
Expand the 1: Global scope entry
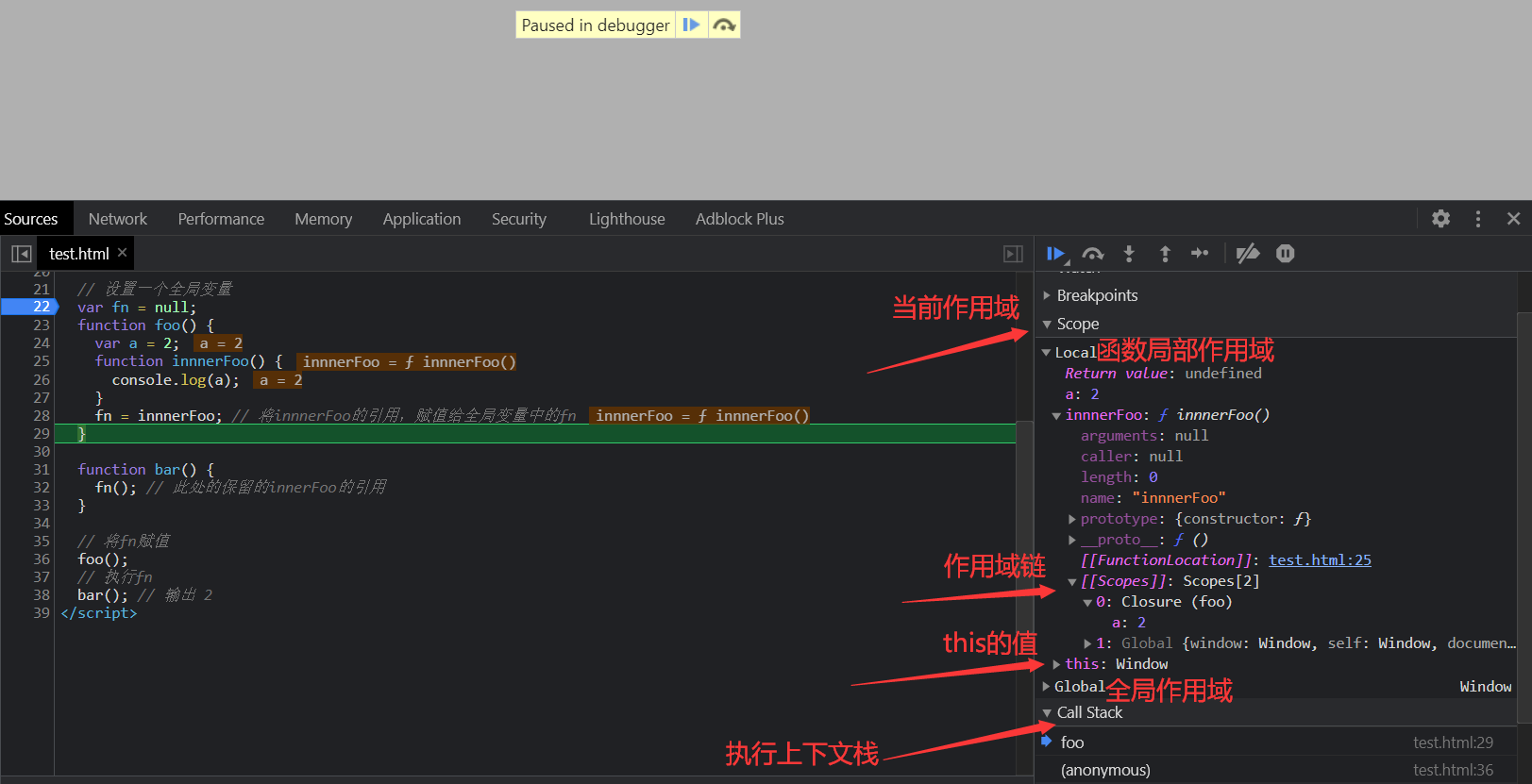pos(1087,643)
